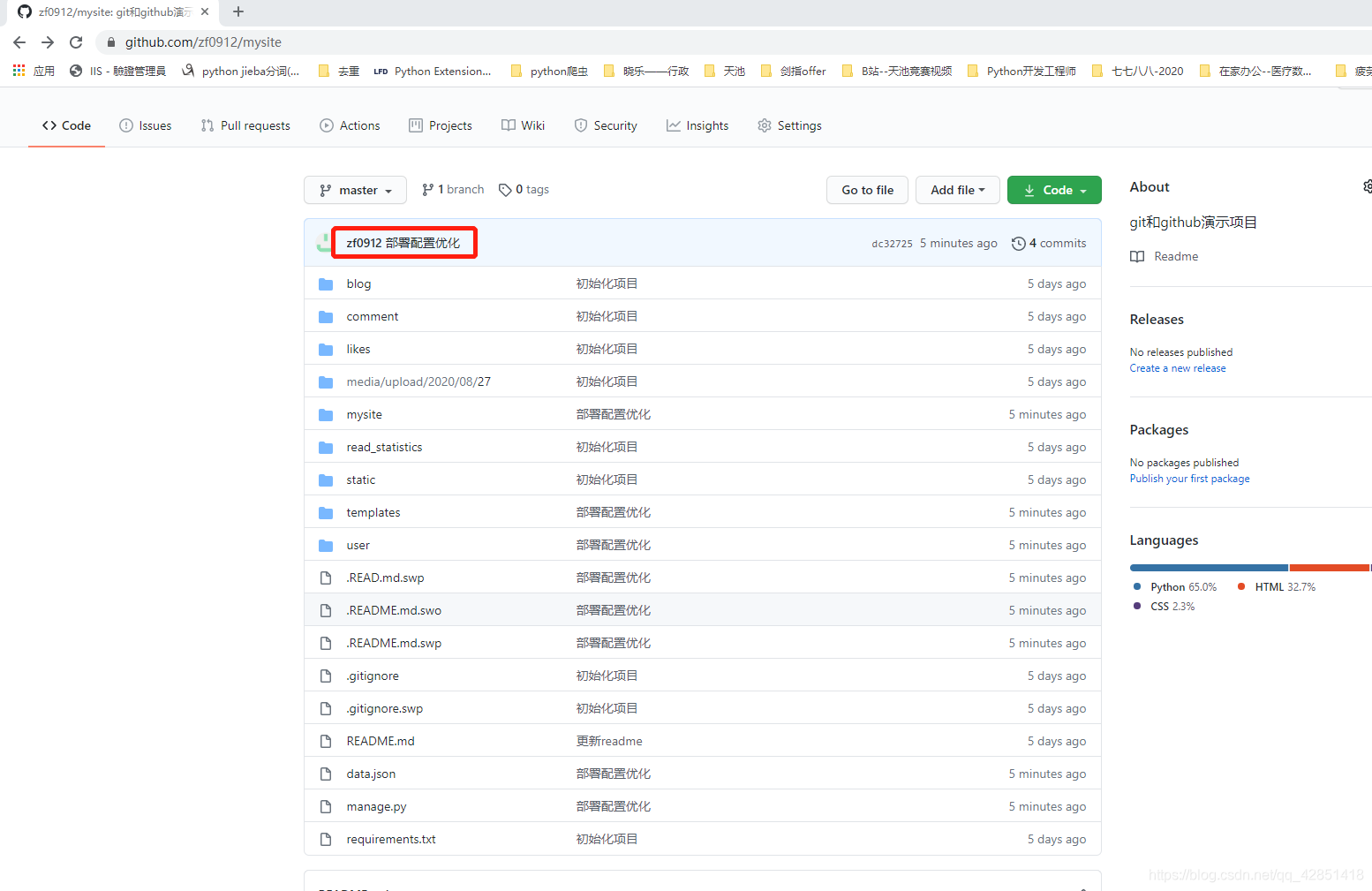Click the templates folder icon
The width and height of the screenshot is (1372, 891).
point(326,512)
